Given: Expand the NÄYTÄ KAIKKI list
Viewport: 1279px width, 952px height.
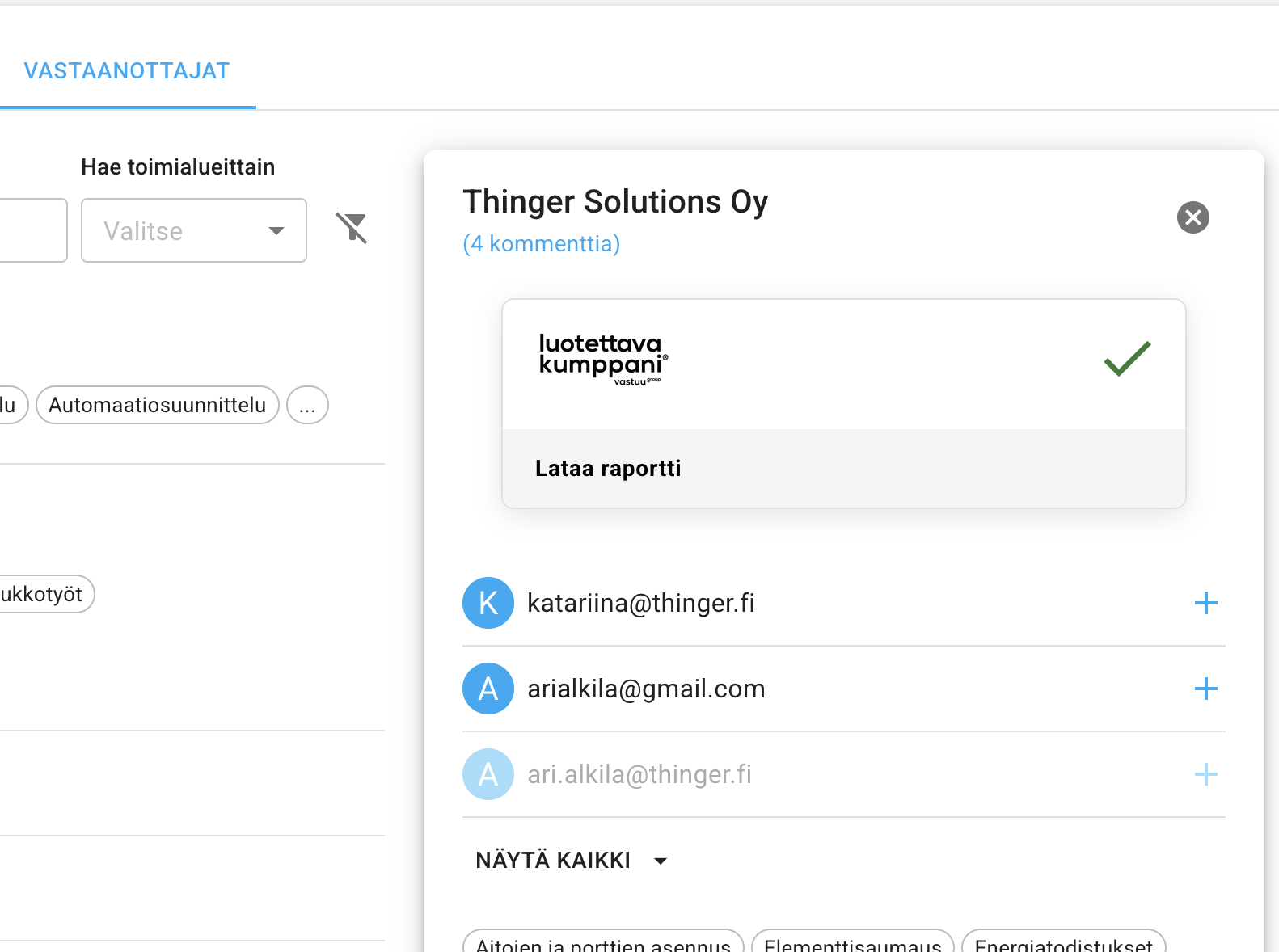Looking at the screenshot, I should [572, 860].
